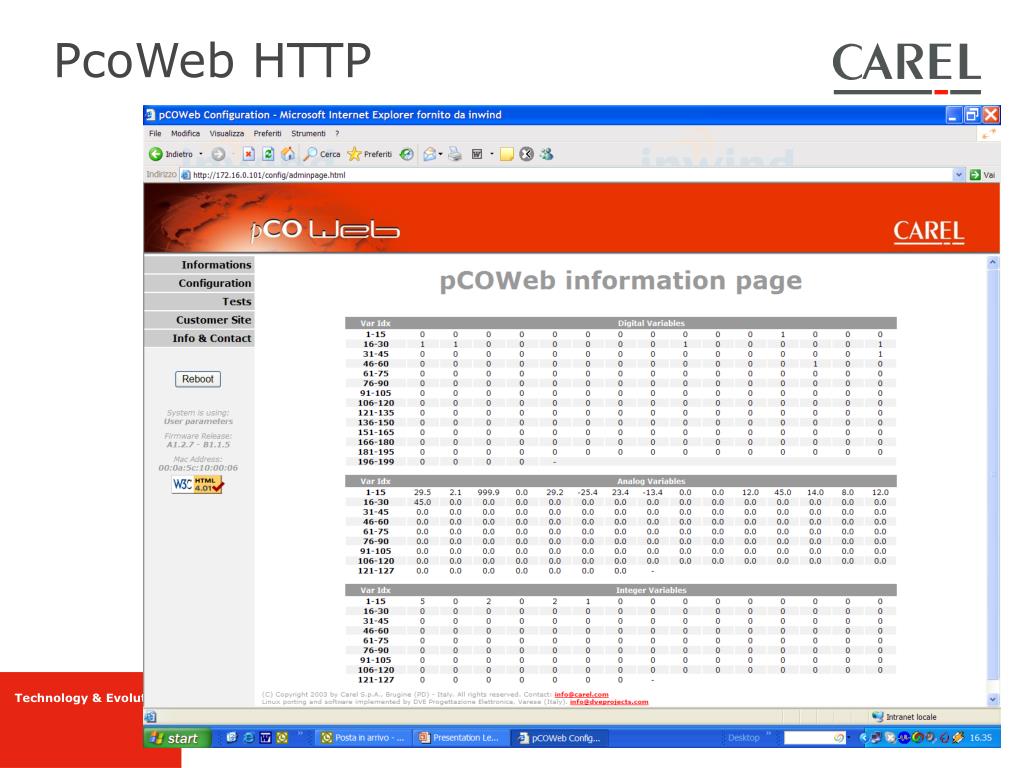Click the Stop loading icon
The image size is (1024, 768).
click(x=248, y=154)
